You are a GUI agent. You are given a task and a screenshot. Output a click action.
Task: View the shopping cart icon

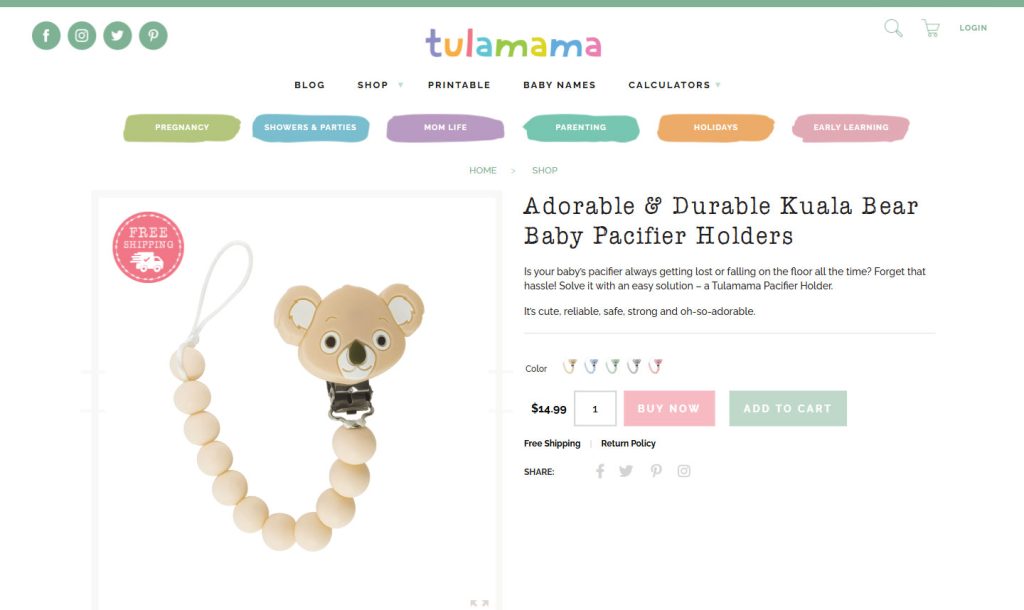(x=931, y=28)
